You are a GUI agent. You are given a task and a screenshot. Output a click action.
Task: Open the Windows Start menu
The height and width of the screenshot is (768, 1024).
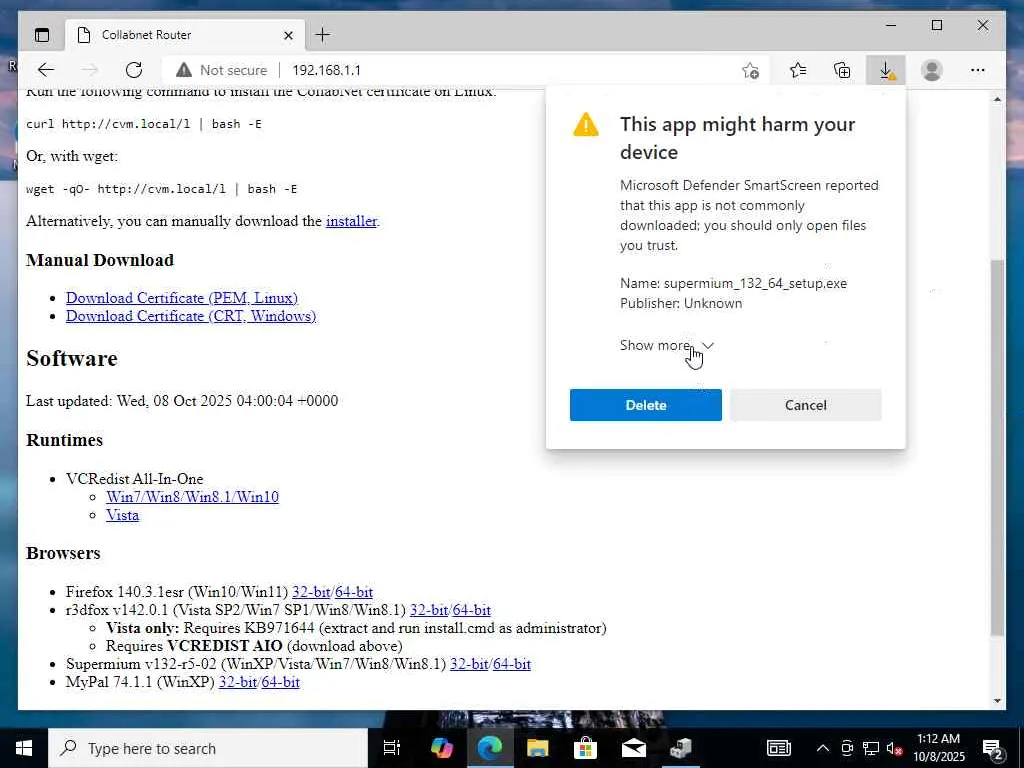24,748
